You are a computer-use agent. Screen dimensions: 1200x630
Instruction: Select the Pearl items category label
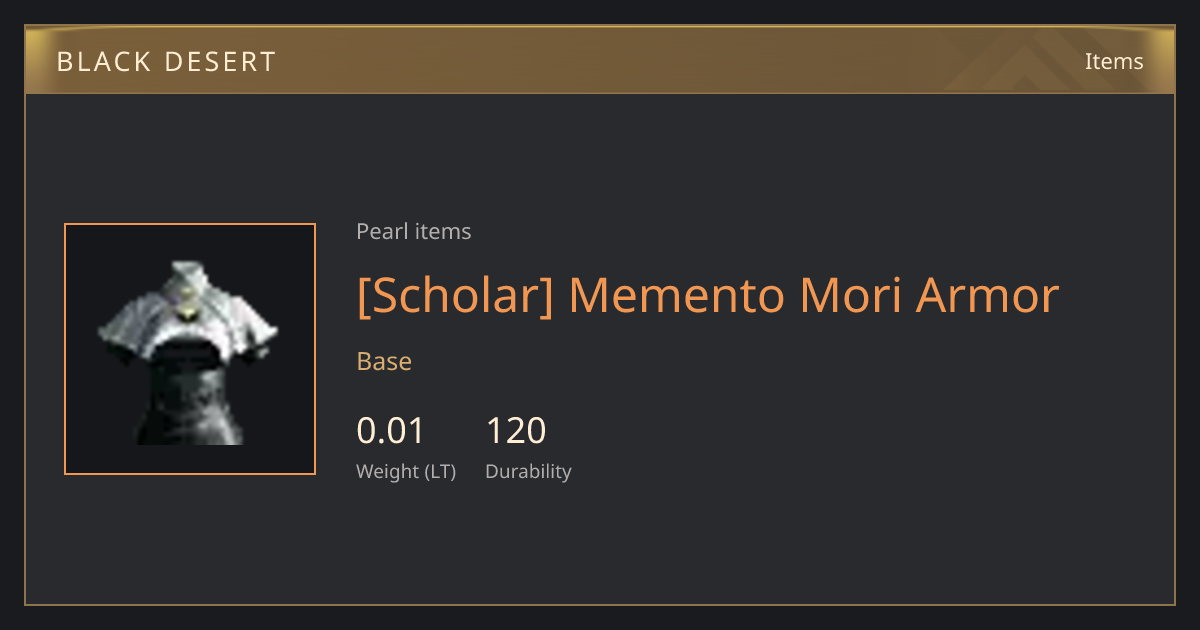[x=413, y=231]
